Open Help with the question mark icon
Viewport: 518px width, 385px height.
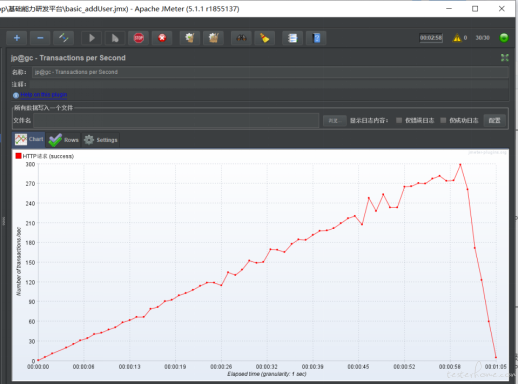tap(316, 38)
